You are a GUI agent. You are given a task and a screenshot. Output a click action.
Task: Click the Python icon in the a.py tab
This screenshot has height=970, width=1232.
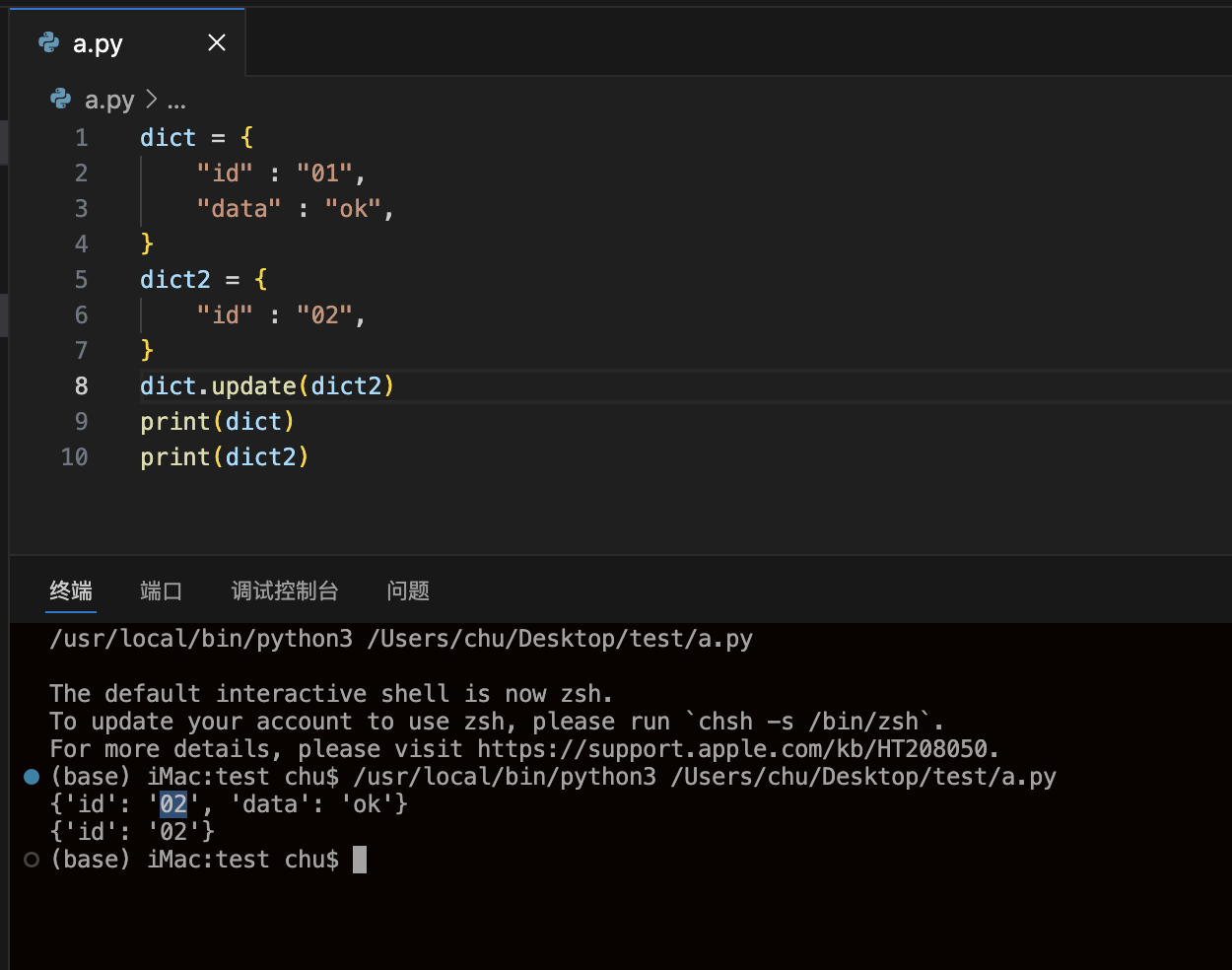pyautogui.click(x=48, y=42)
